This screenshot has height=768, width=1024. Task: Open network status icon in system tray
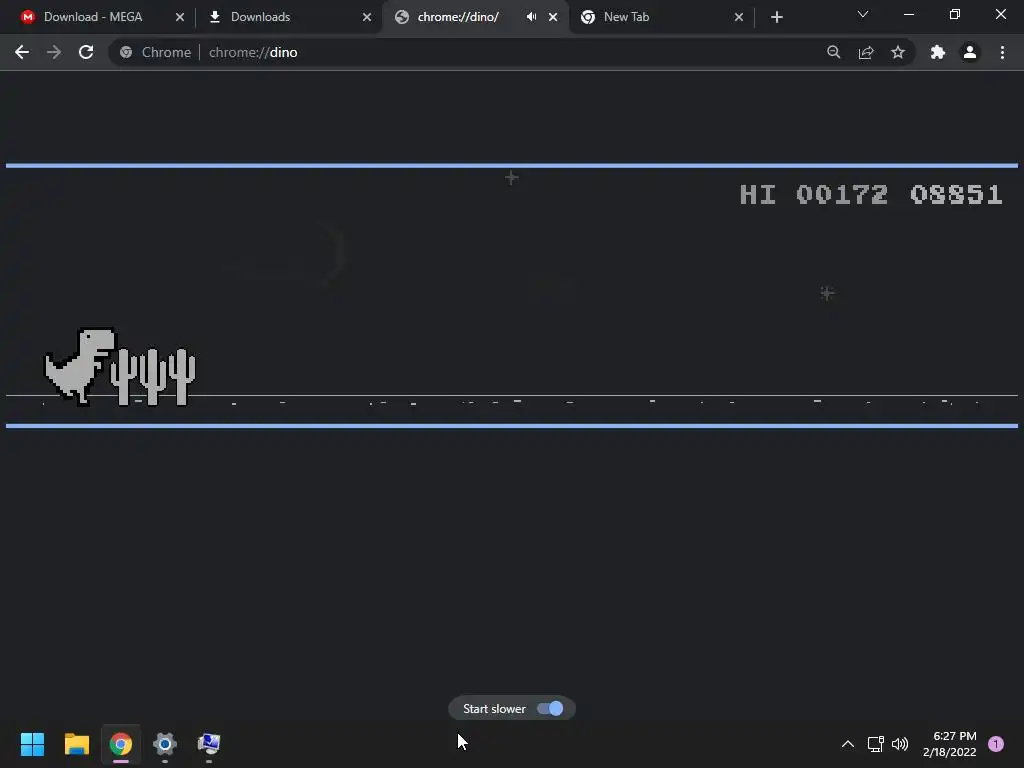pyautogui.click(x=876, y=744)
